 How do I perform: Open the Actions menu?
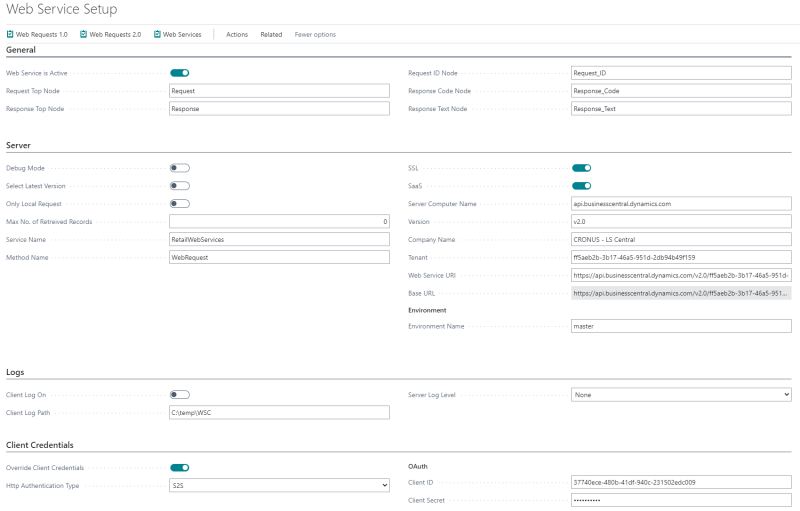(237, 34)
